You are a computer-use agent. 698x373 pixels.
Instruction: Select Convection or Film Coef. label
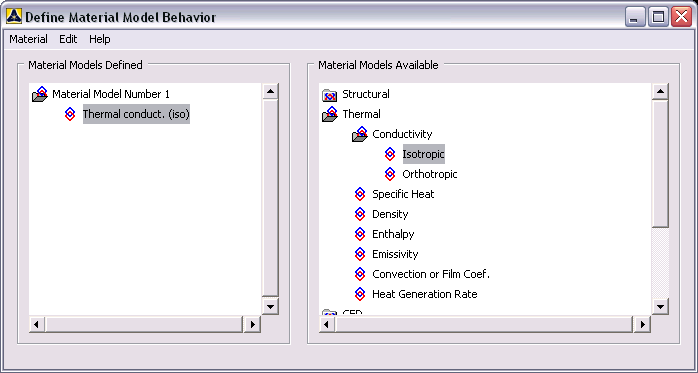point(431,275)
